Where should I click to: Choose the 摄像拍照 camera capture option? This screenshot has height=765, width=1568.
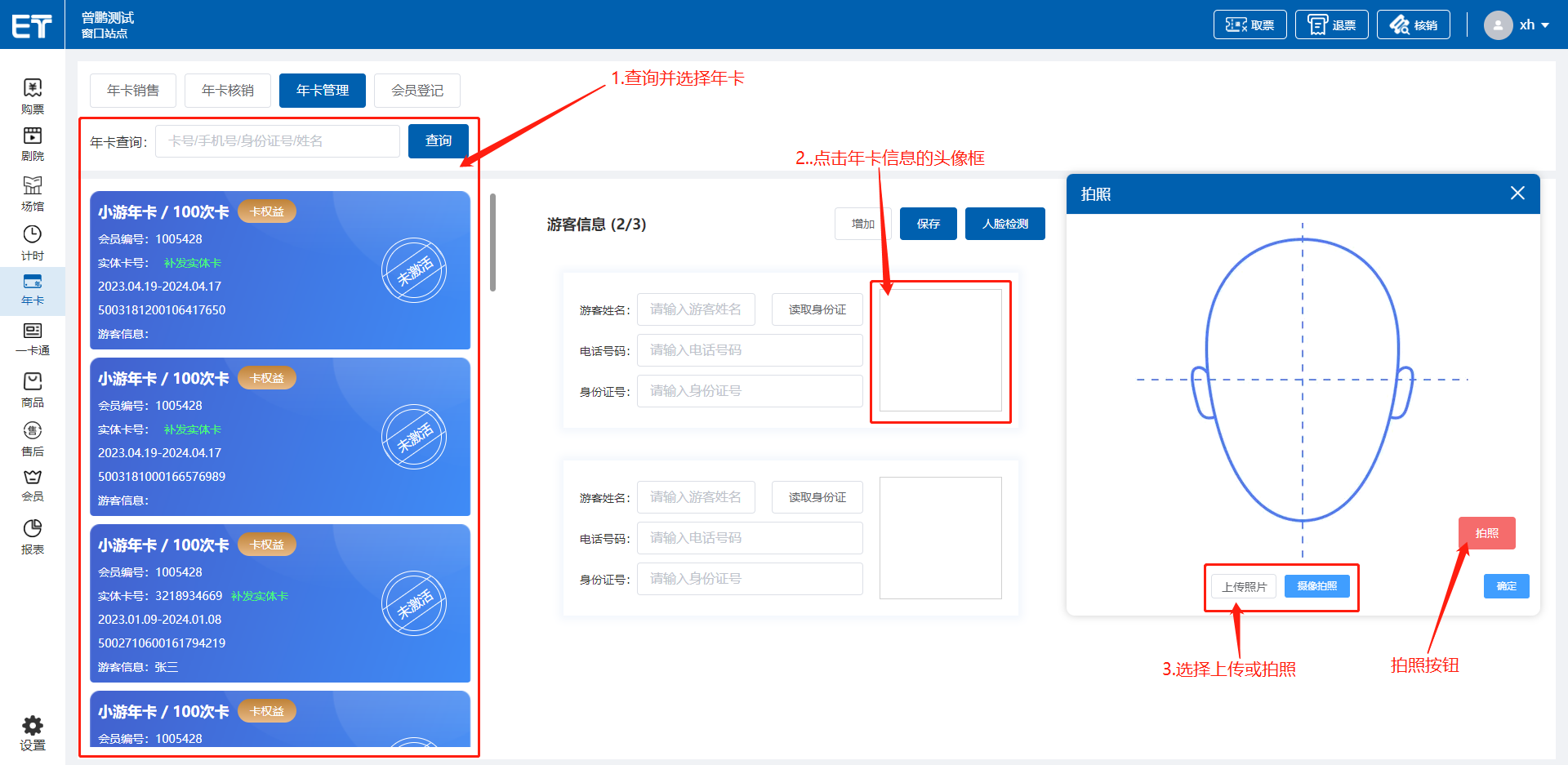pyautogui.click(x=1316, y=586)
